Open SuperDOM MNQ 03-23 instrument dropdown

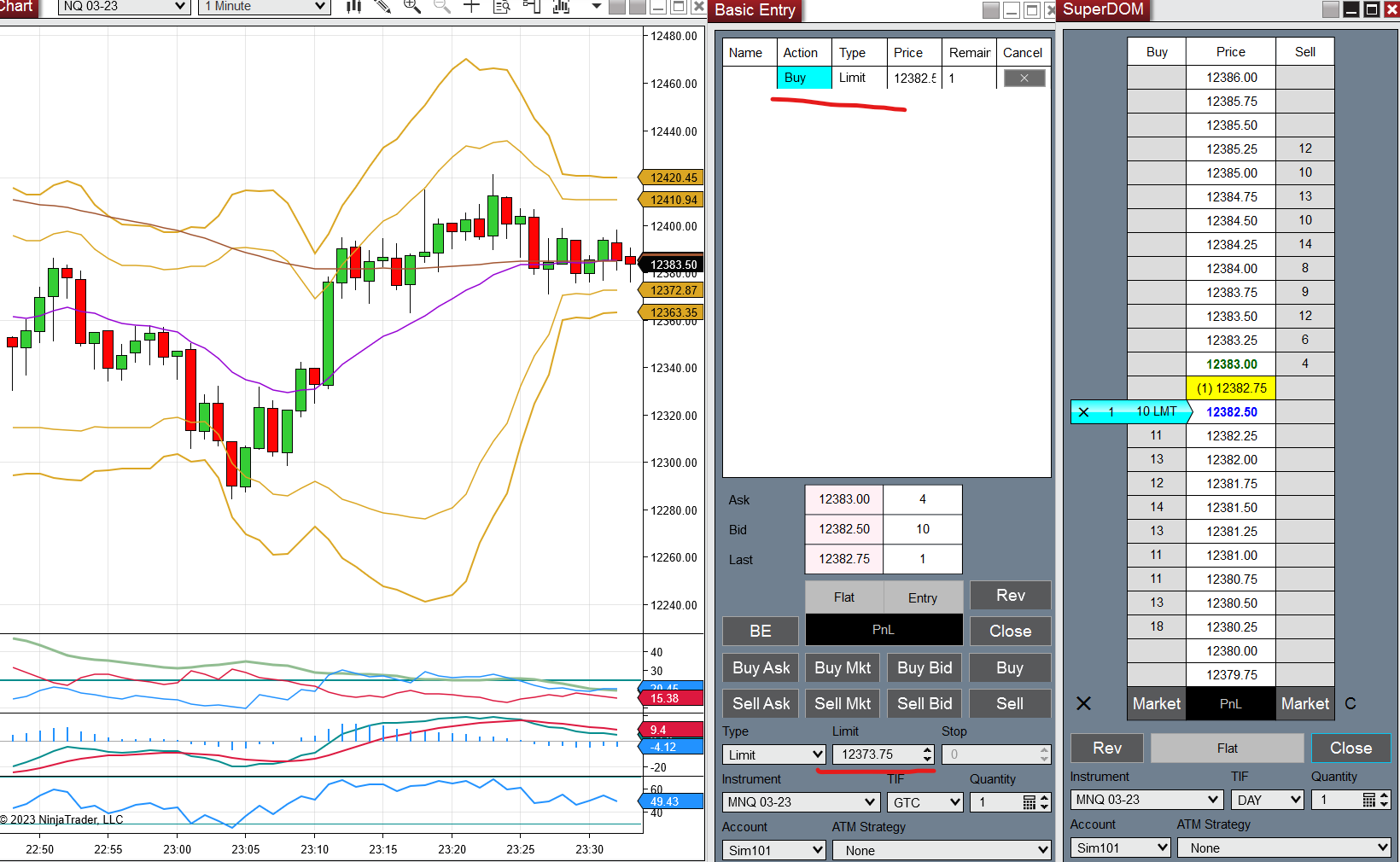click(x=1146, y=800)
